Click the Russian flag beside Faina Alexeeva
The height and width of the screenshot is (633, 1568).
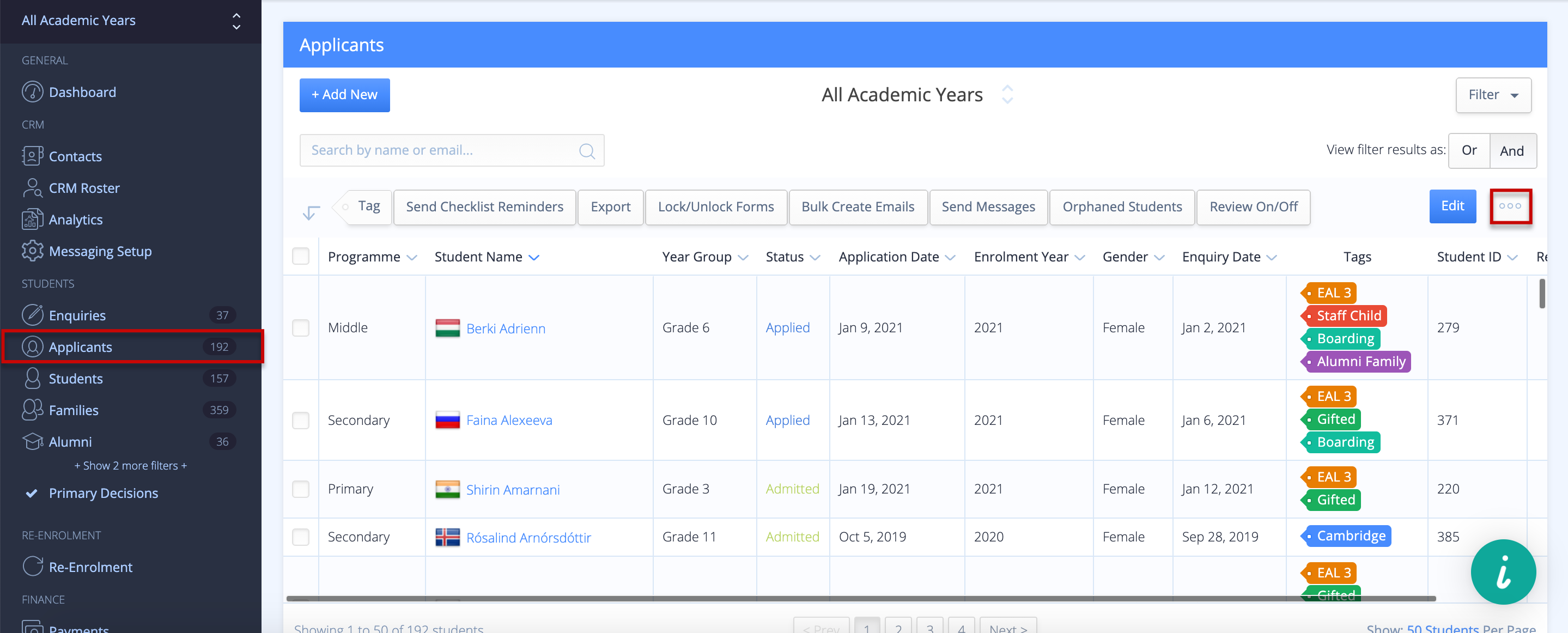[447, 420]
